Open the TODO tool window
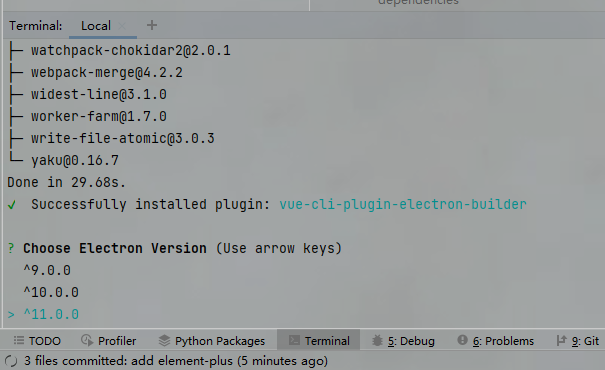This screenshot has width=605, height=370. click(37, 341)
